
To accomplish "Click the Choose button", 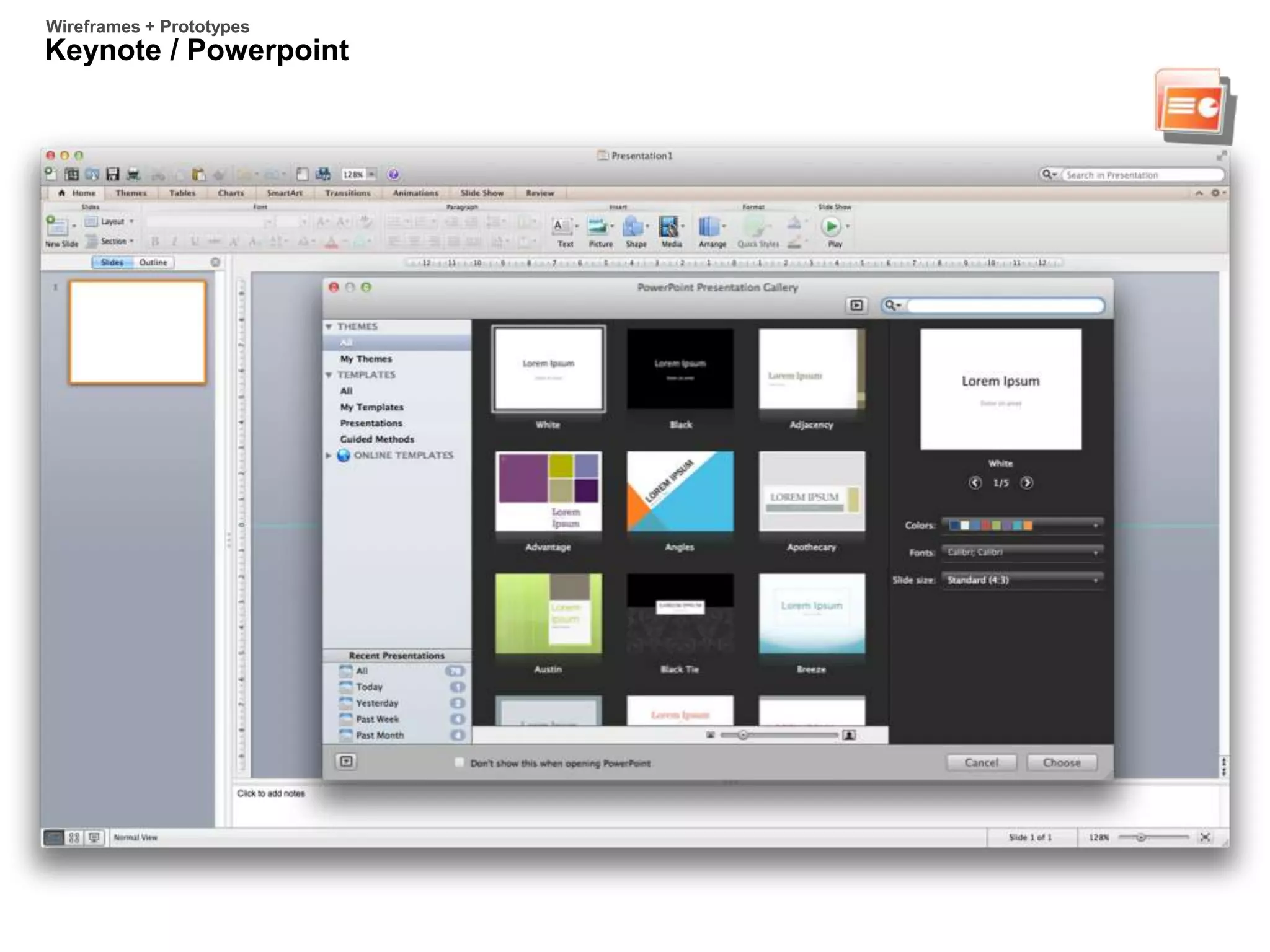I will click(1062, 763).
